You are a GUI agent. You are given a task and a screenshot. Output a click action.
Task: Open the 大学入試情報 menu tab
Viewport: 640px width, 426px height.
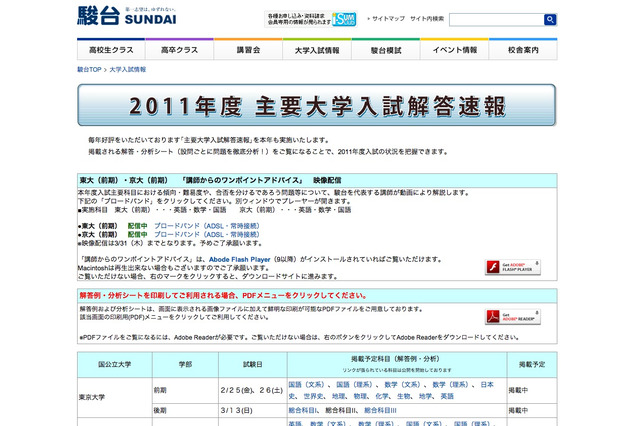317,50
